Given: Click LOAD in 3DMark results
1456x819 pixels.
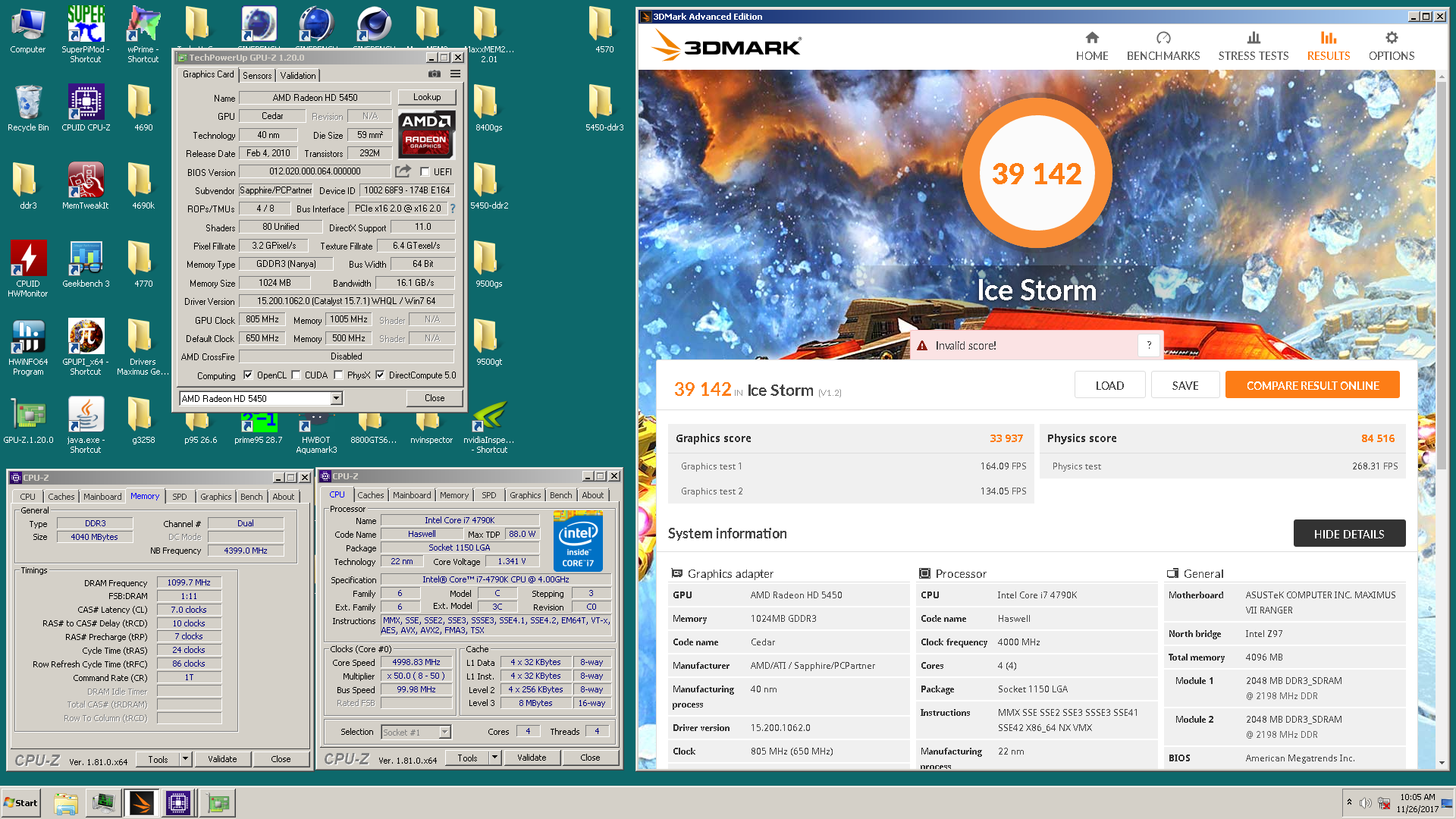Looking at the screenshot, I should tap(1109, 385).
